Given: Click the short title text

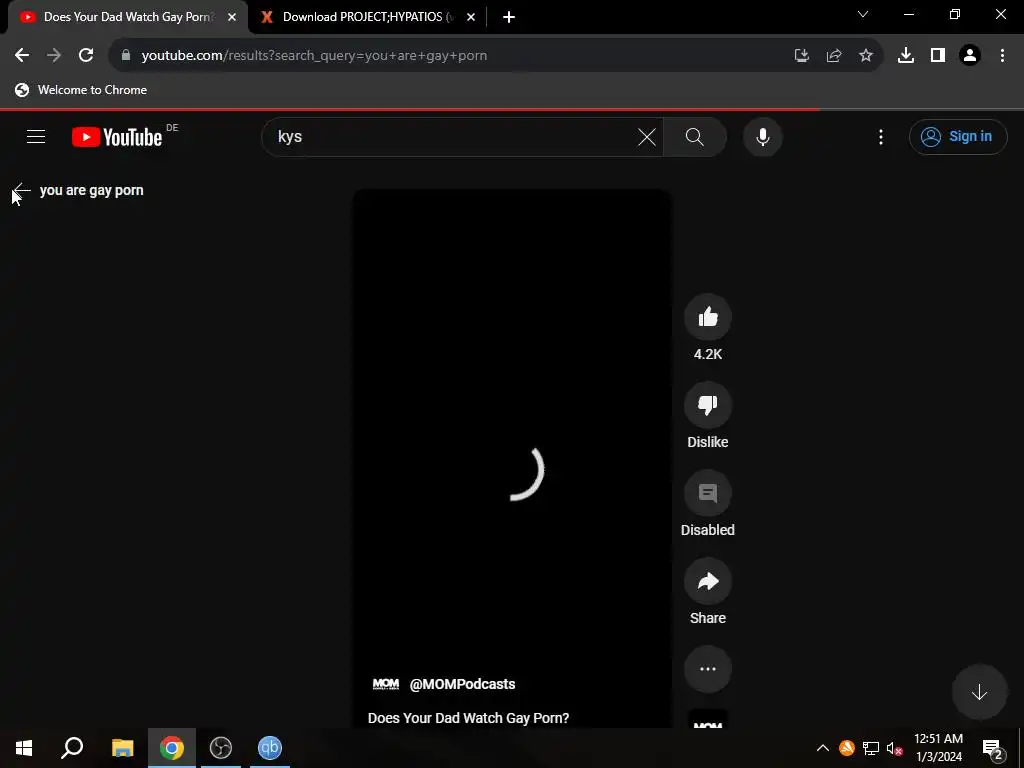Looking at the screenshot, I should click(x=468, y=718).
